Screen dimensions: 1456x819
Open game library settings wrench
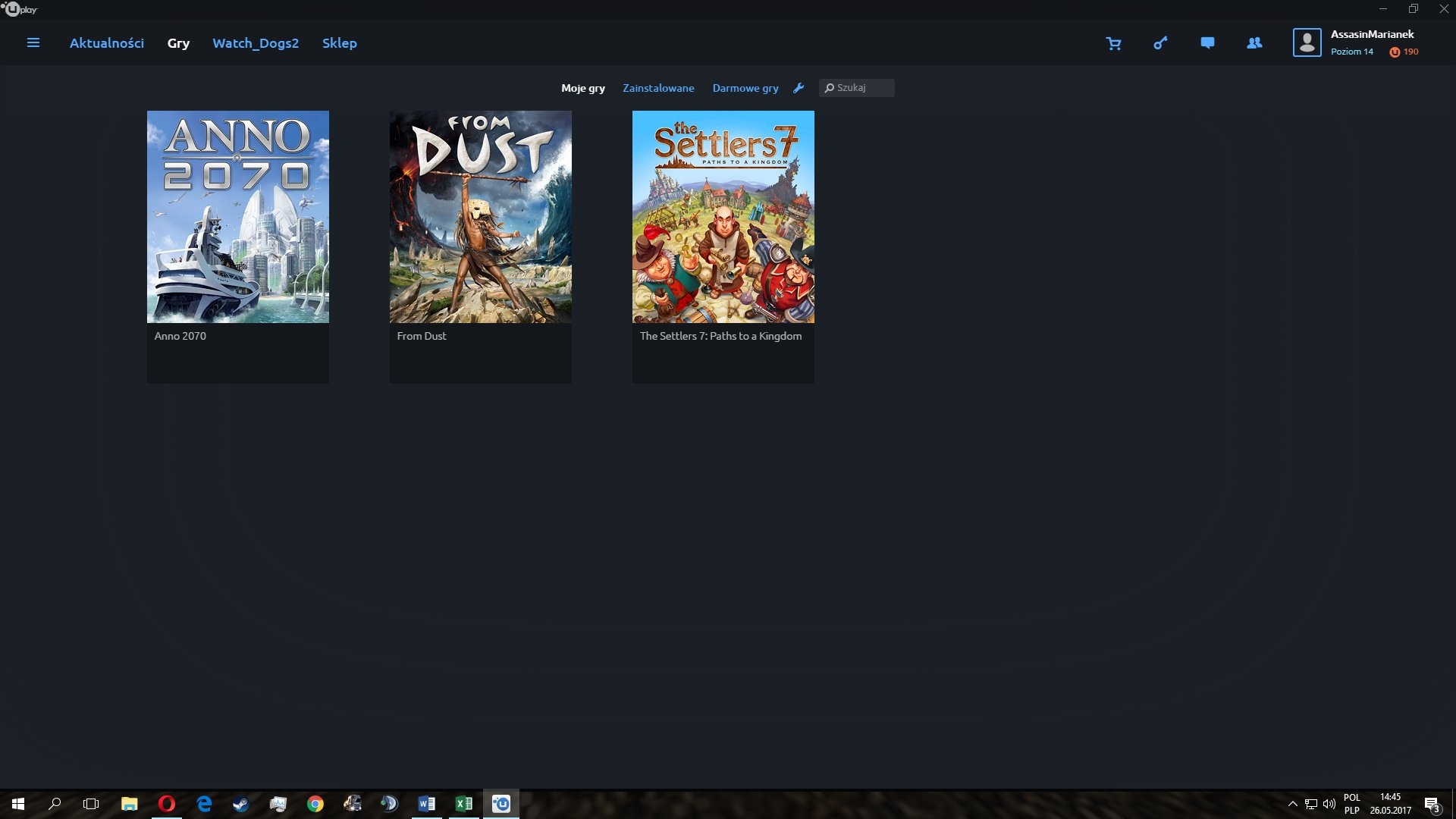799,88
